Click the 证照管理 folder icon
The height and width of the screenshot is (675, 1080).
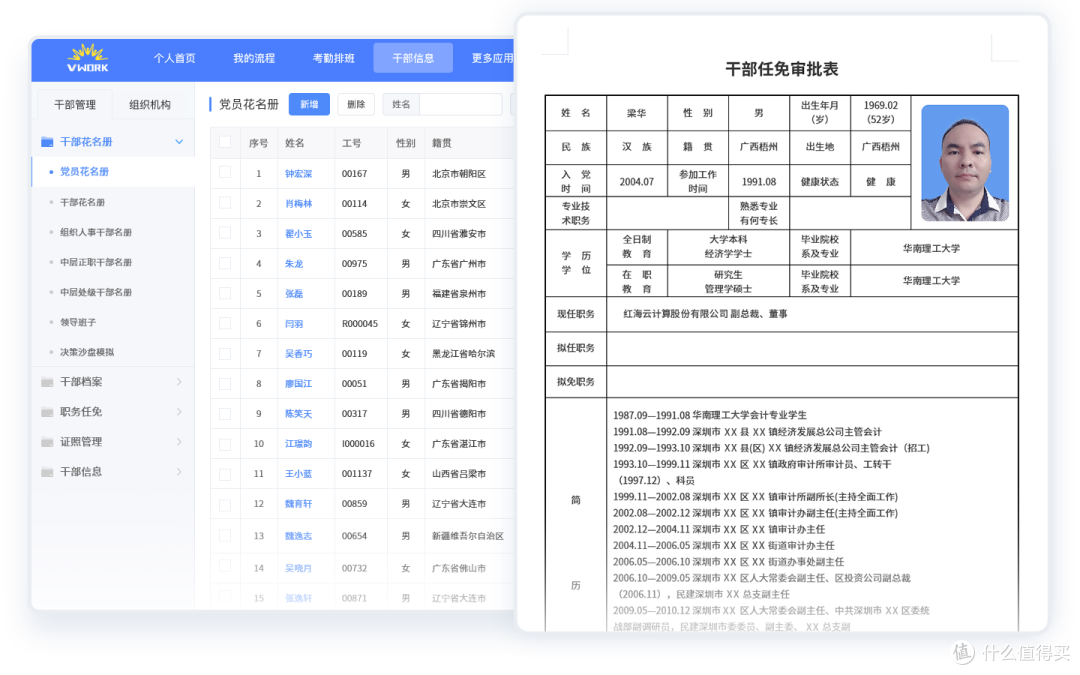pyautogui.click(x=47, y=442)
